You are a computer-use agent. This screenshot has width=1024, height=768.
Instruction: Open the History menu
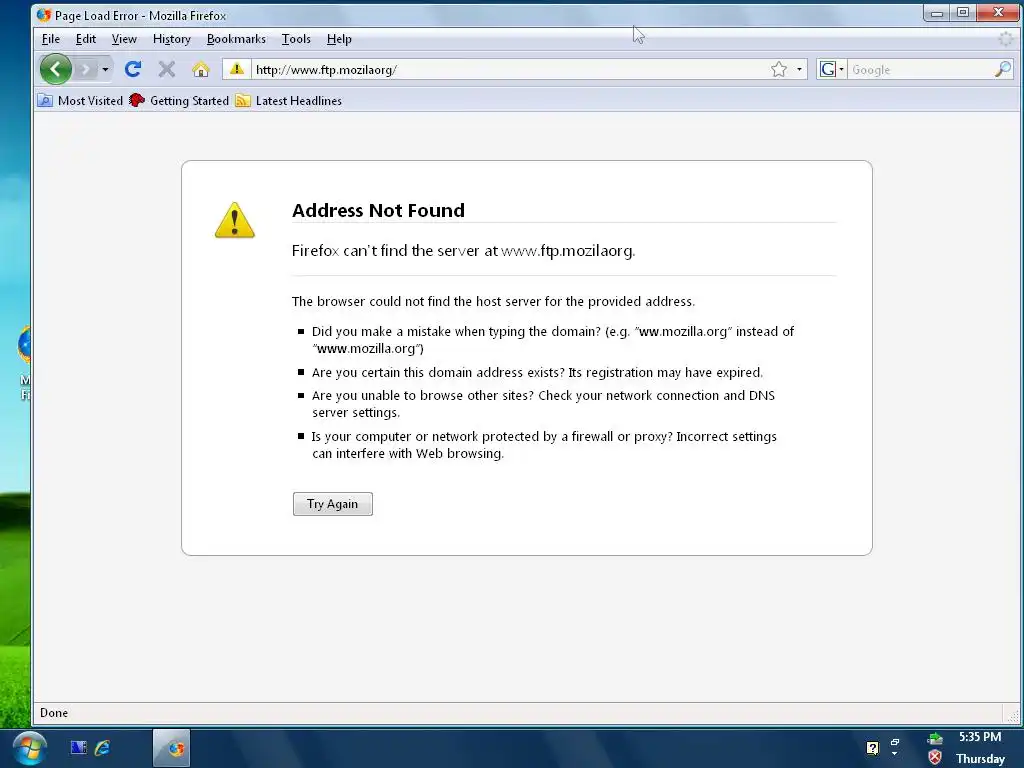tap(172, 39)
